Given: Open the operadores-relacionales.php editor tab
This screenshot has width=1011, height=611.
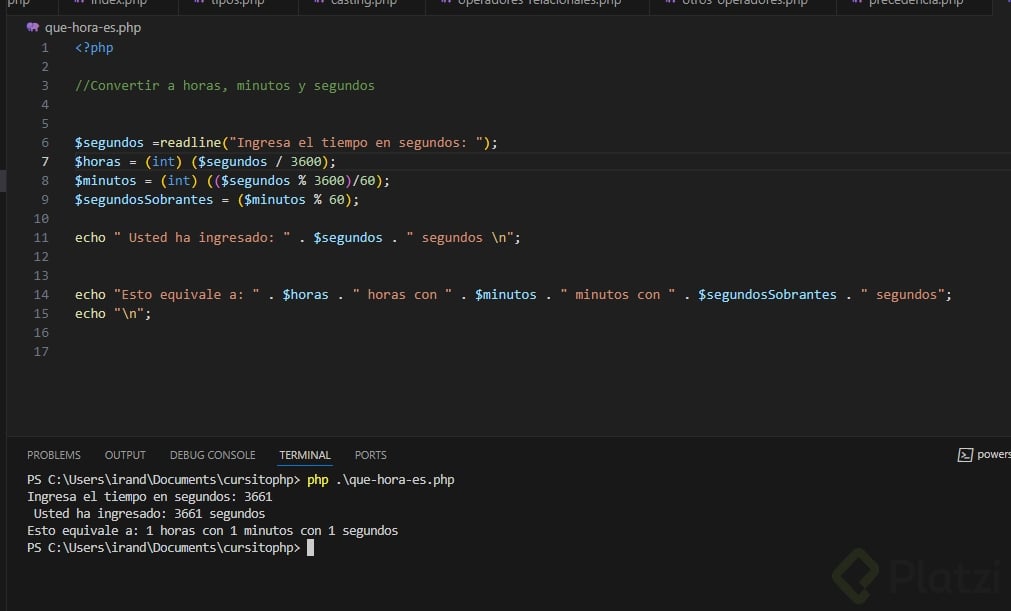Looking at the screenshot, I should coord(539,3).
